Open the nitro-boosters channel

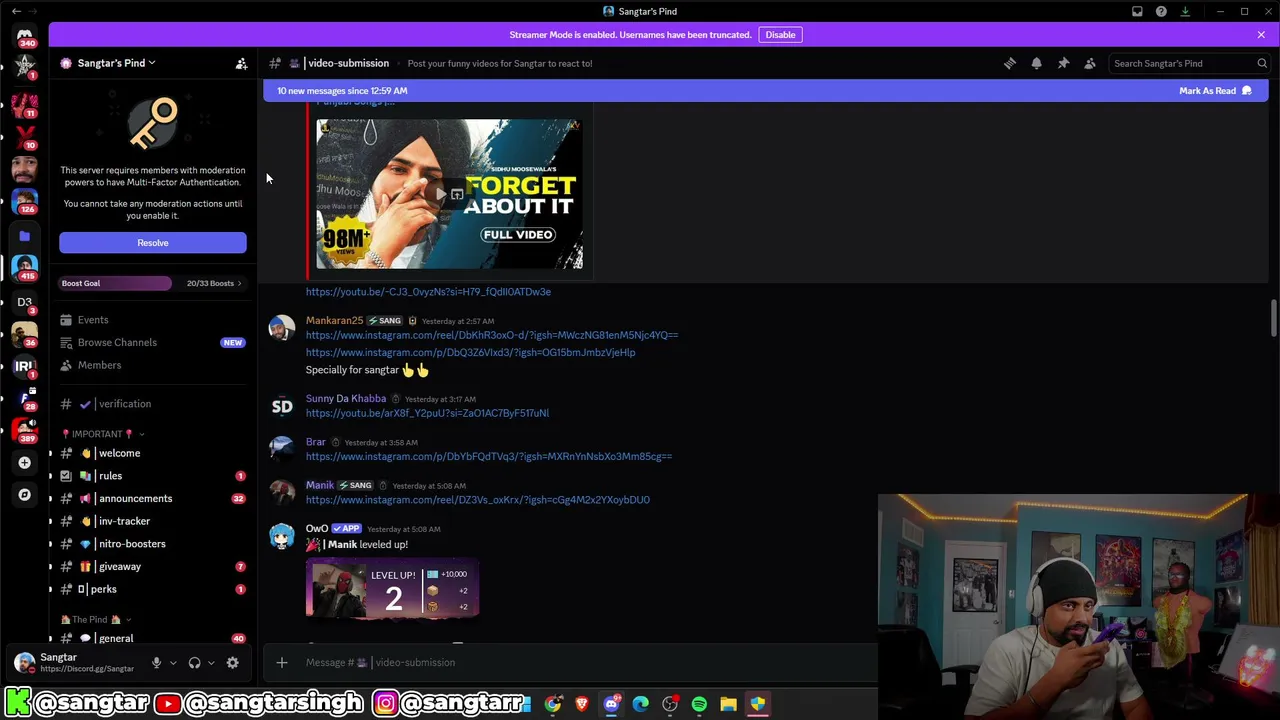click(152, 544)
